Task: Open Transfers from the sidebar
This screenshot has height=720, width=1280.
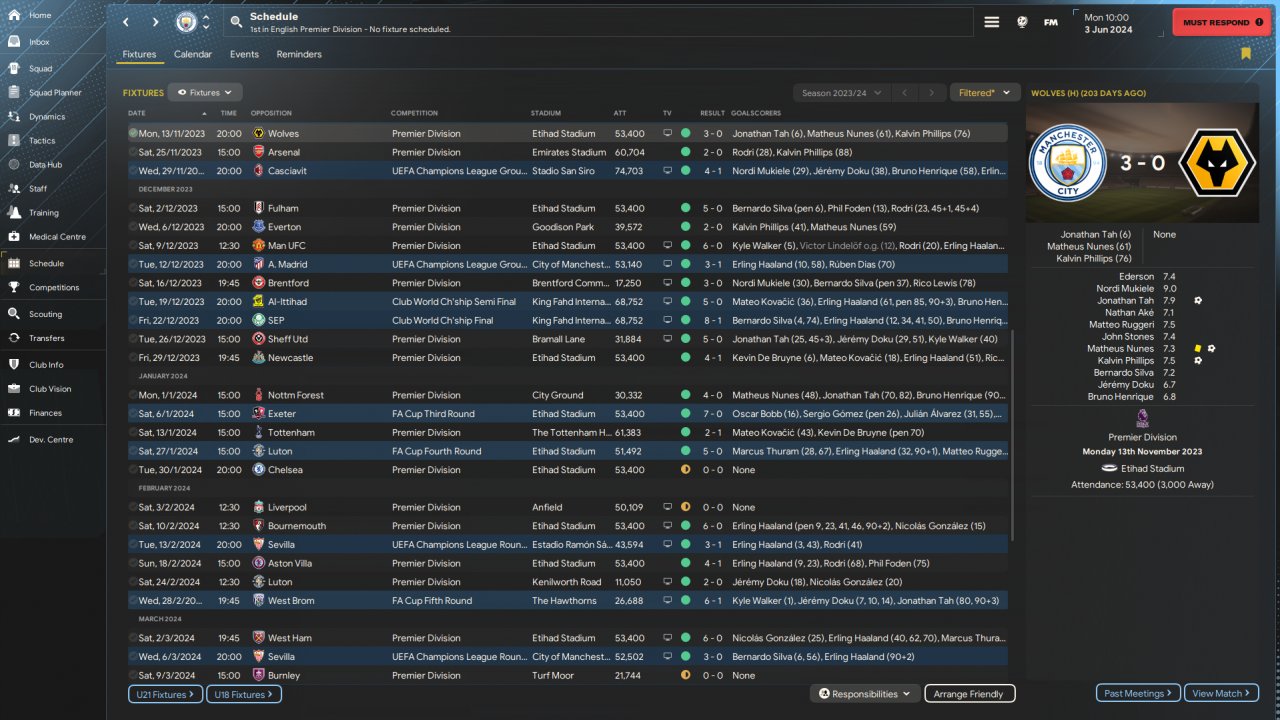Action: 47,338
